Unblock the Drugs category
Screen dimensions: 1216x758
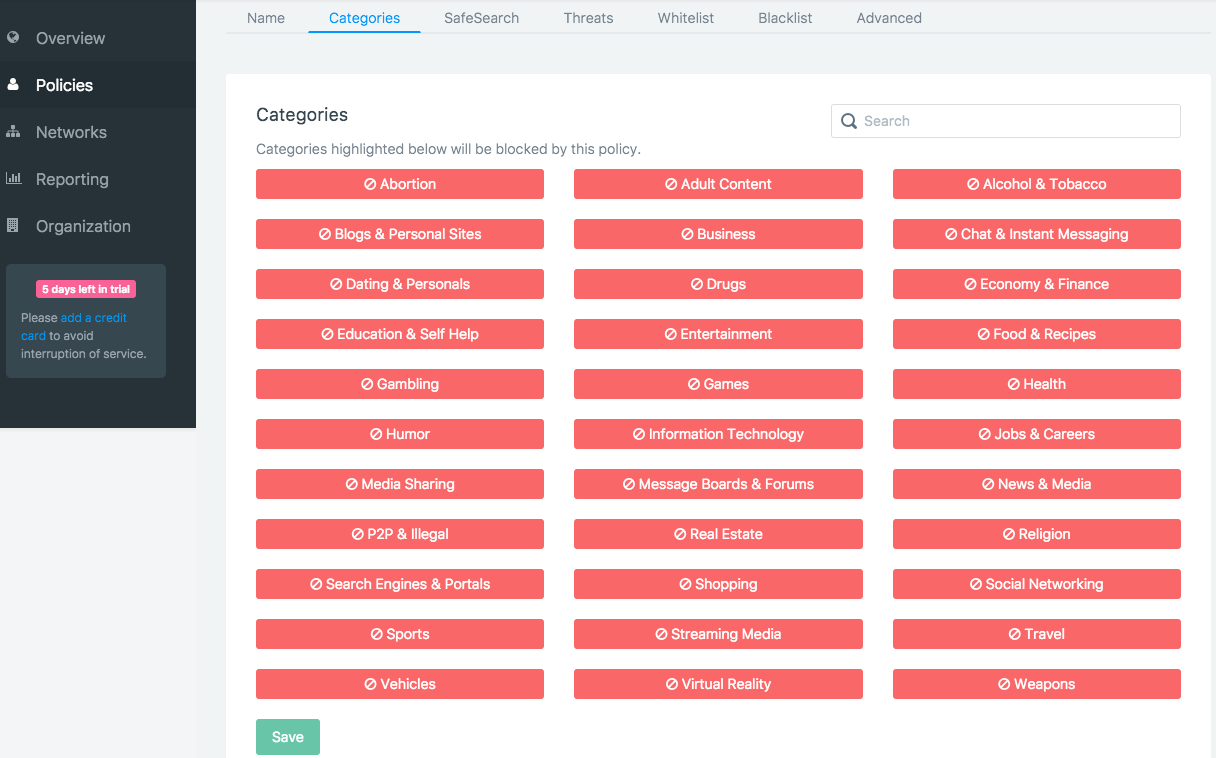point(718,284)
